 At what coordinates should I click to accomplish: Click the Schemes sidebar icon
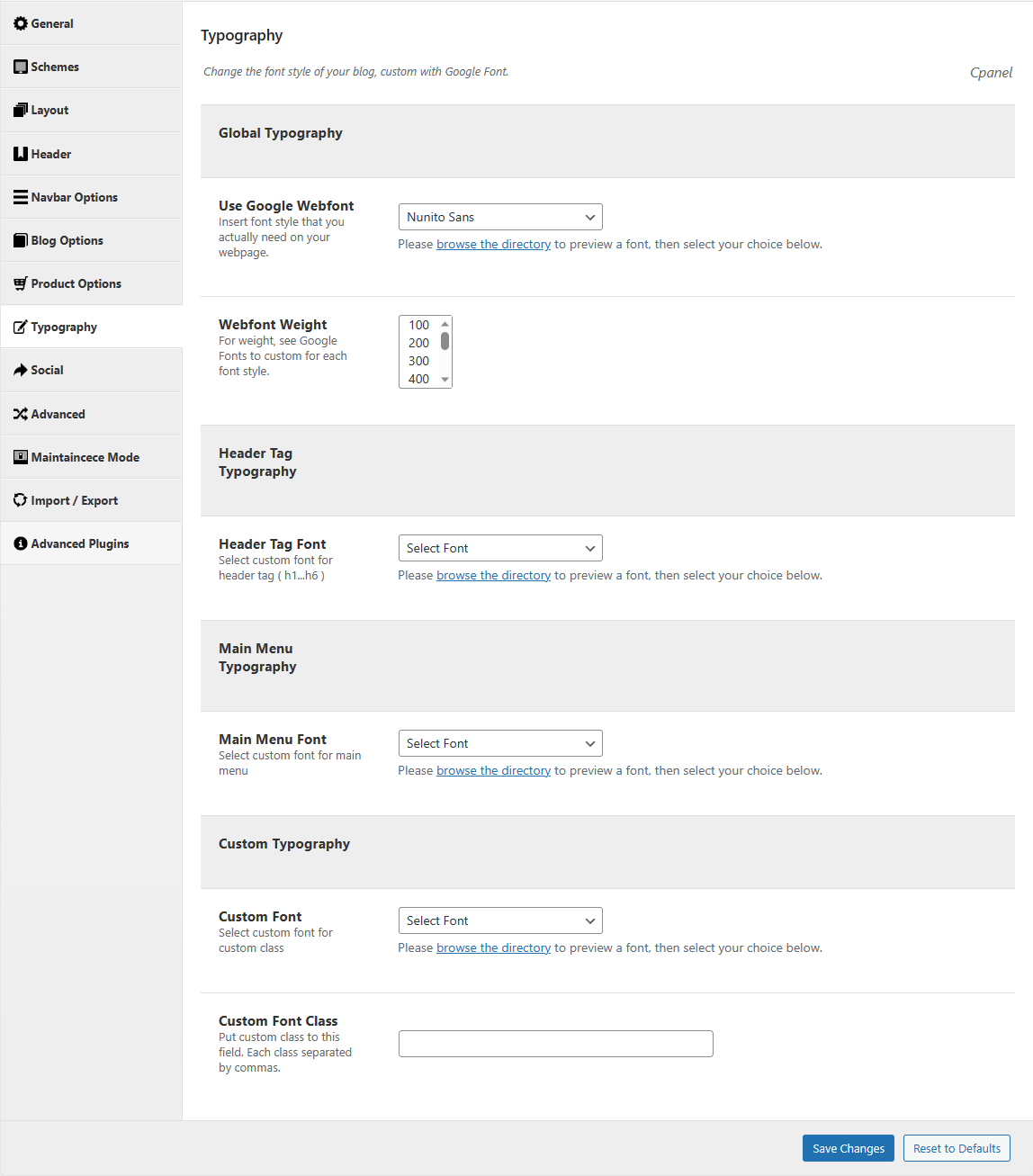pos(21,67)
